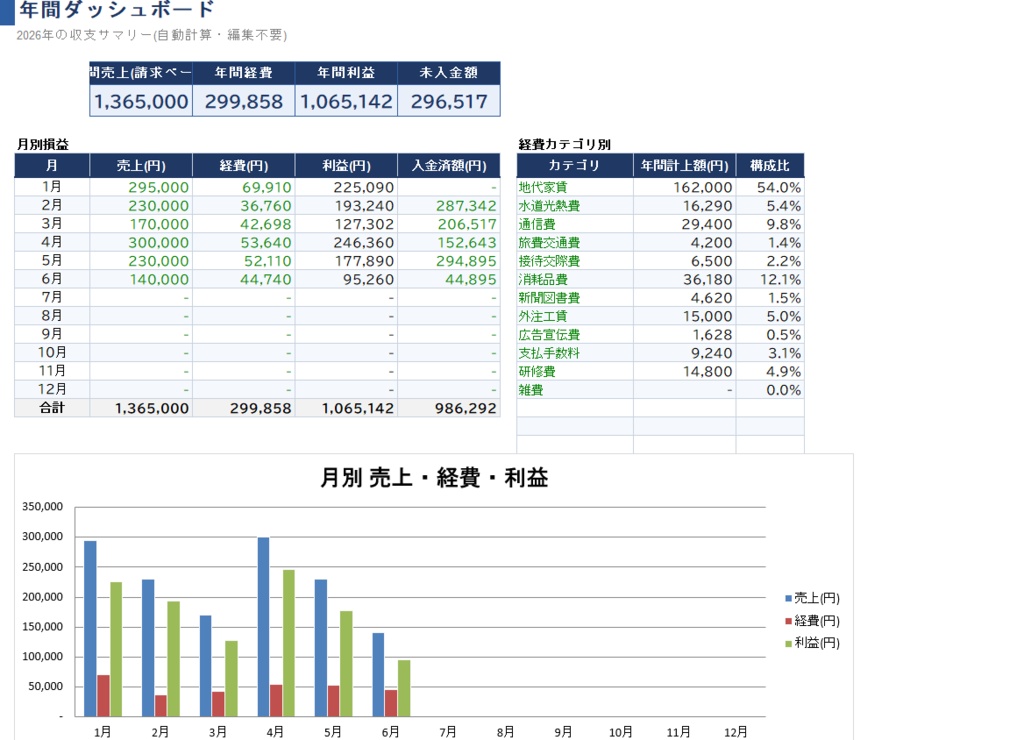Click the 入金済額(円) column header
The height and width of the screenshot is (740, 1024).
[x=449, y=166]
